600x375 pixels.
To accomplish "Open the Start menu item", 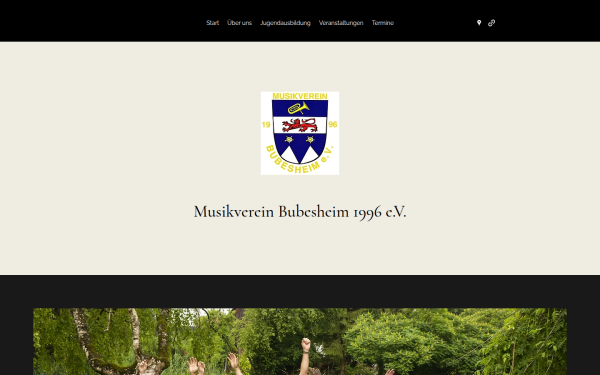I will point(212,23).
